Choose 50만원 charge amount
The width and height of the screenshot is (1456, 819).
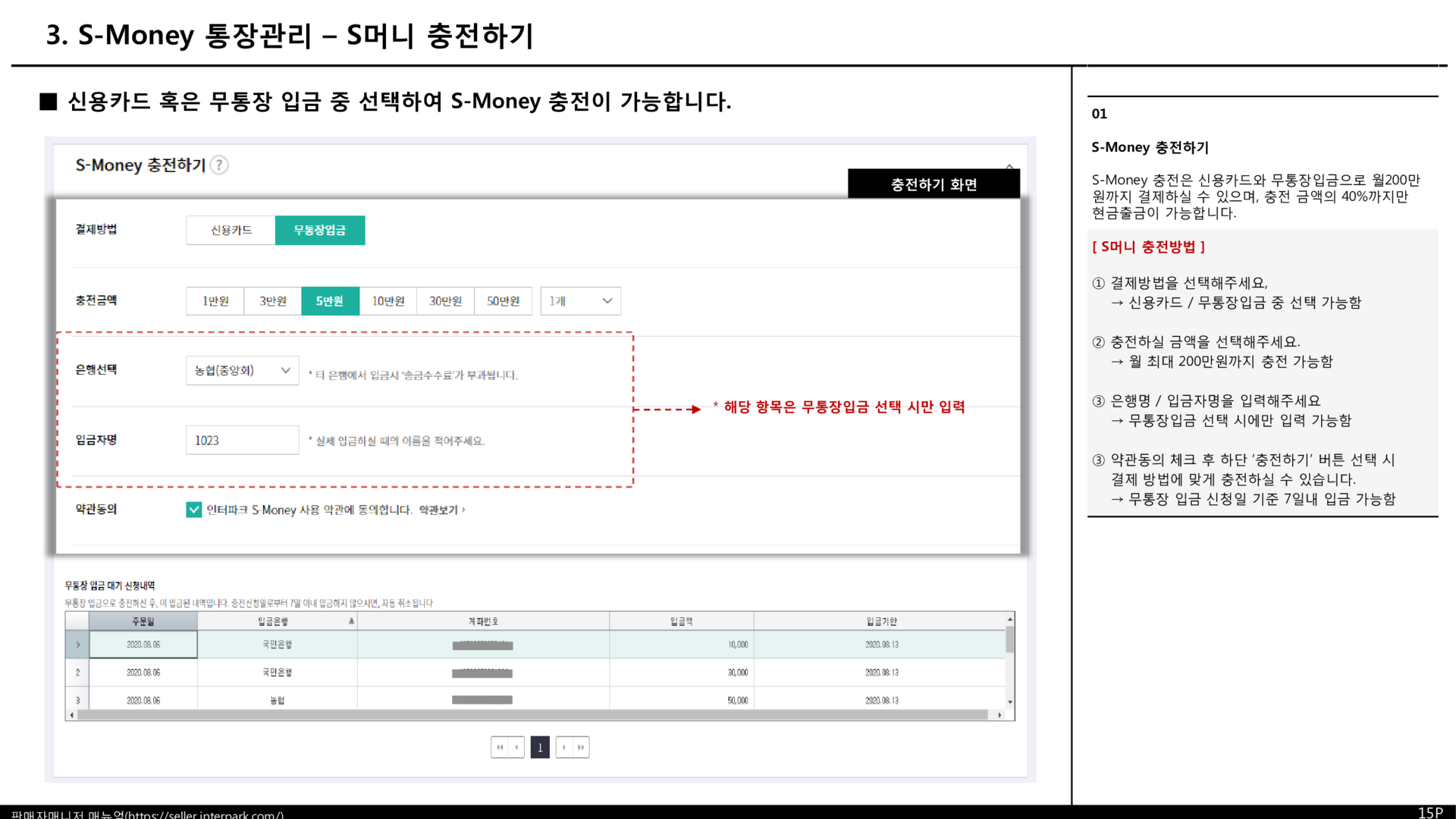pos(504,301)
